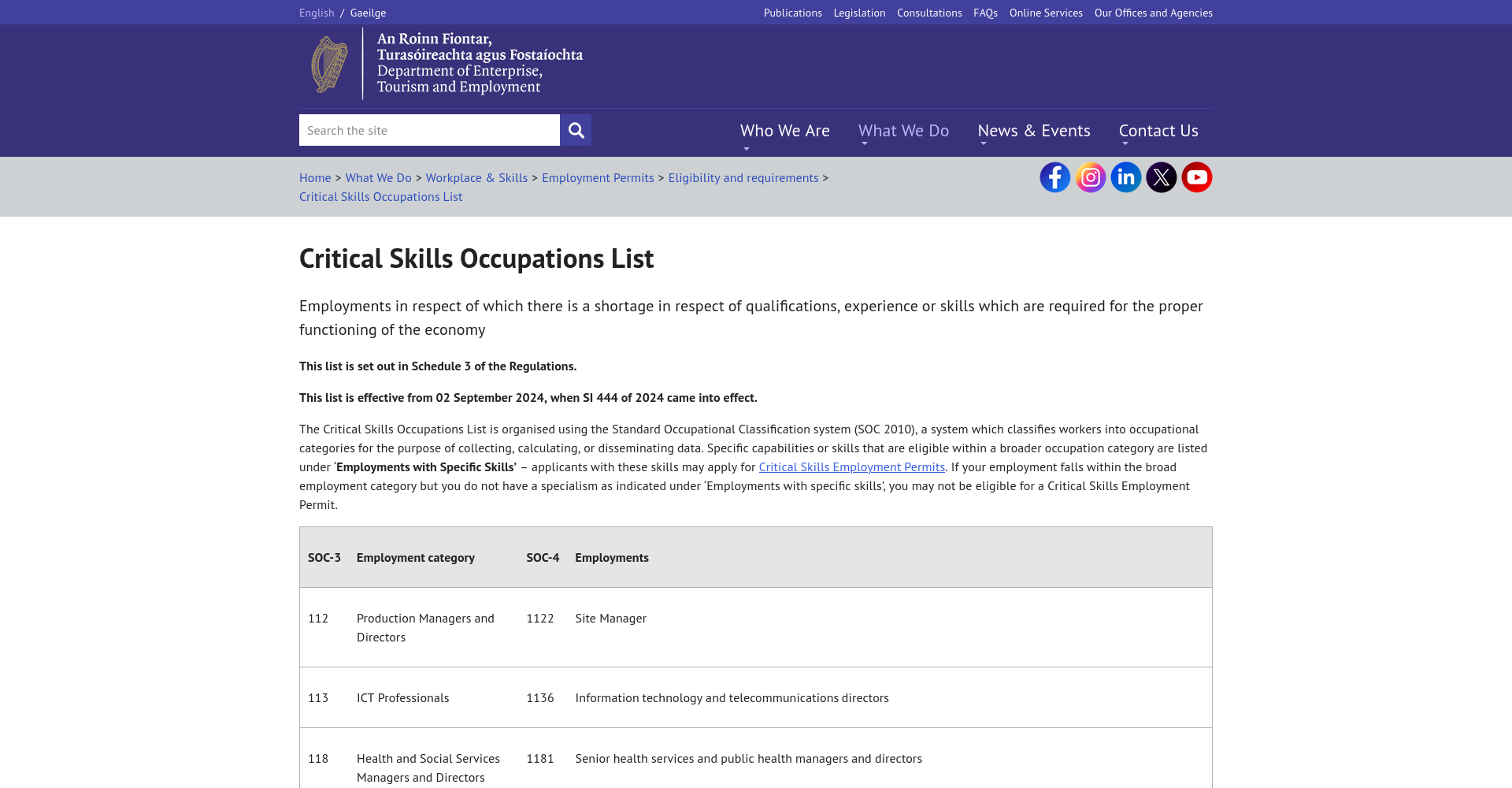Open the Instagram social icon
This screenshot has width=1512, height=788.
(1090, 177)
